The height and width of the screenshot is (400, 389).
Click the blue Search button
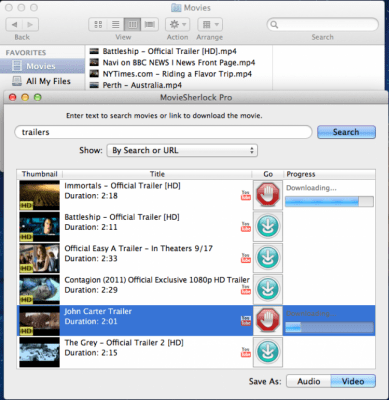pyautogui.click(x=346, y=132)
